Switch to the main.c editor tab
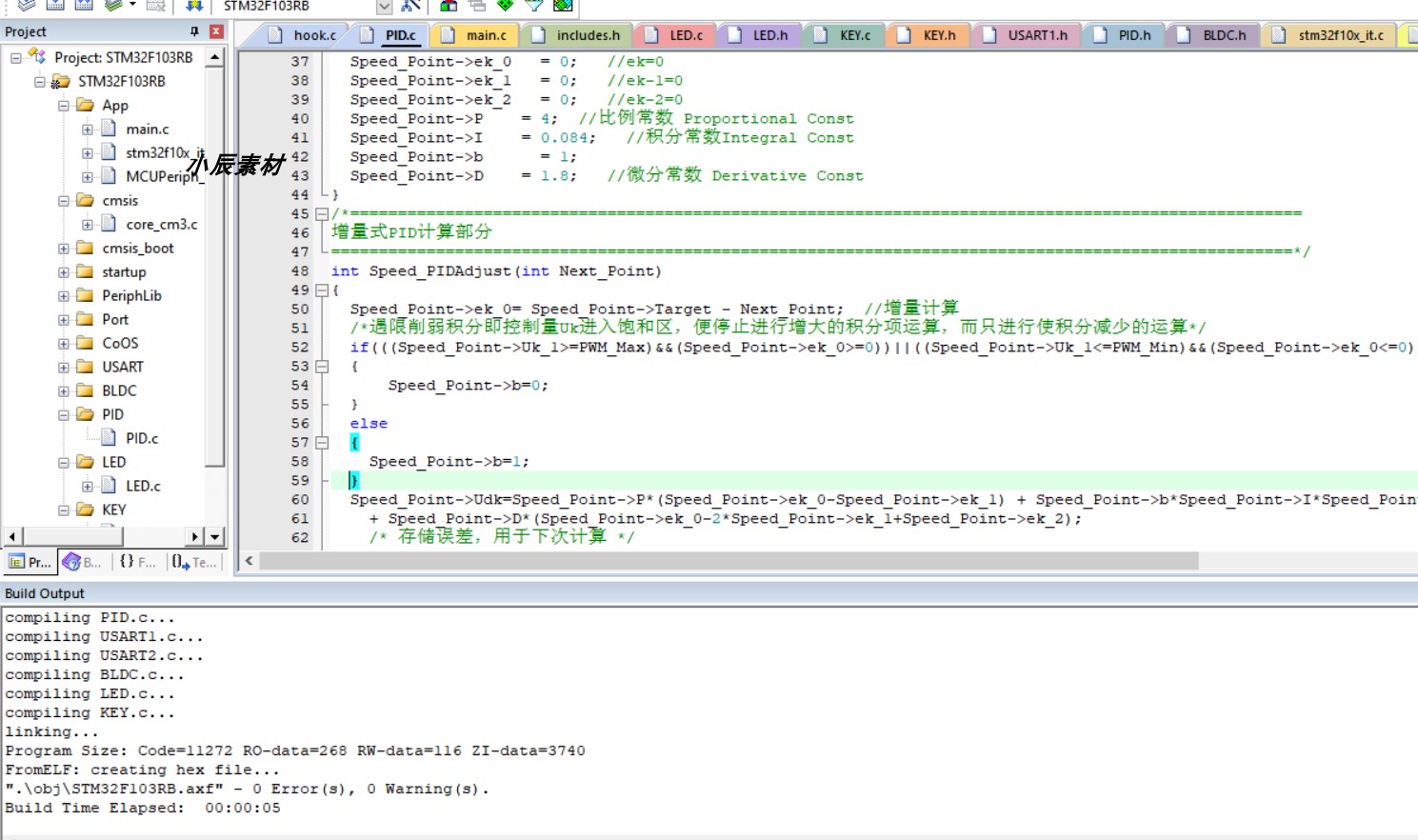 point(474,35)
